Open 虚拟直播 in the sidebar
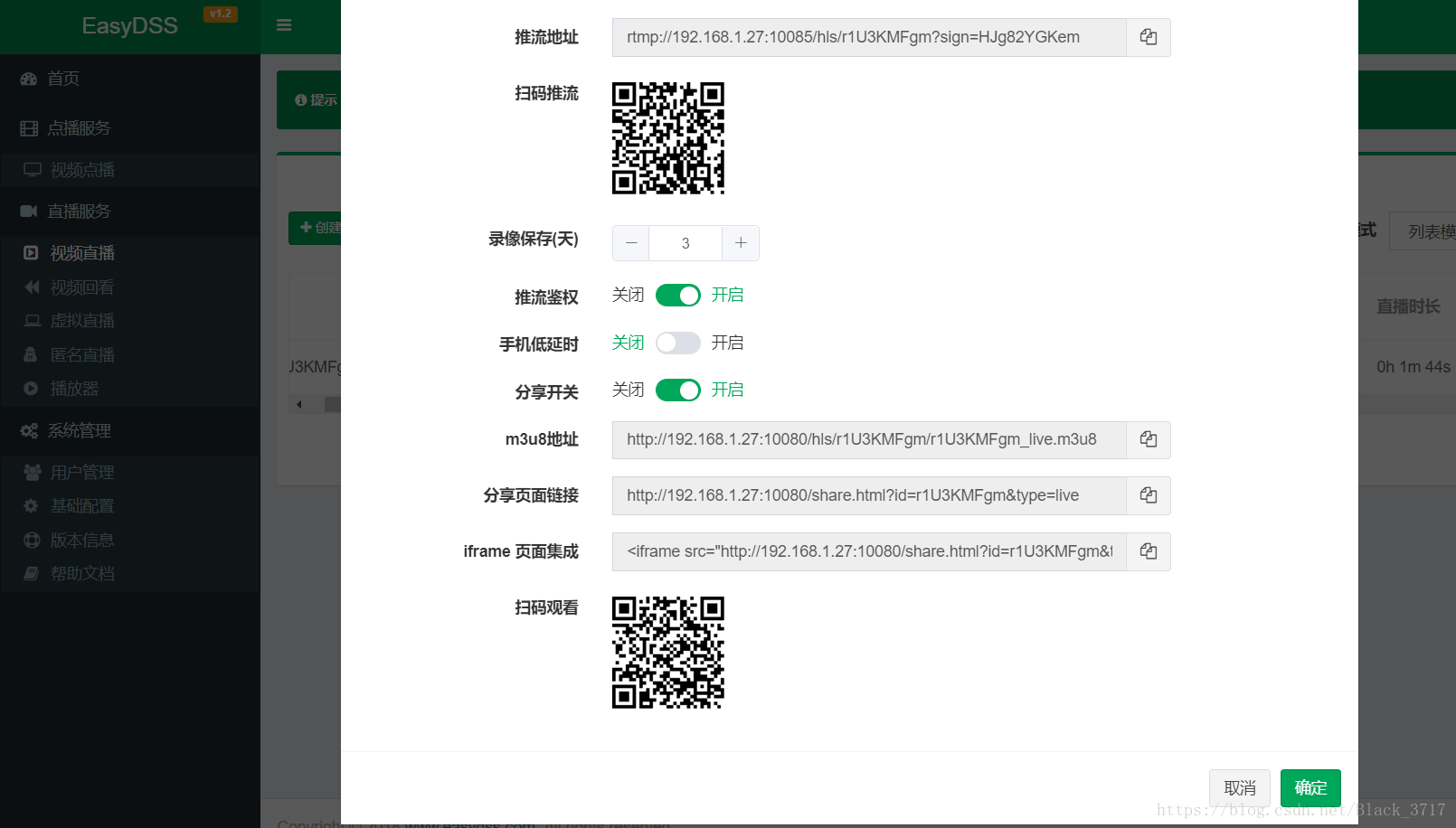Viewport: 1456px width, 828px height. click(130, 321)
